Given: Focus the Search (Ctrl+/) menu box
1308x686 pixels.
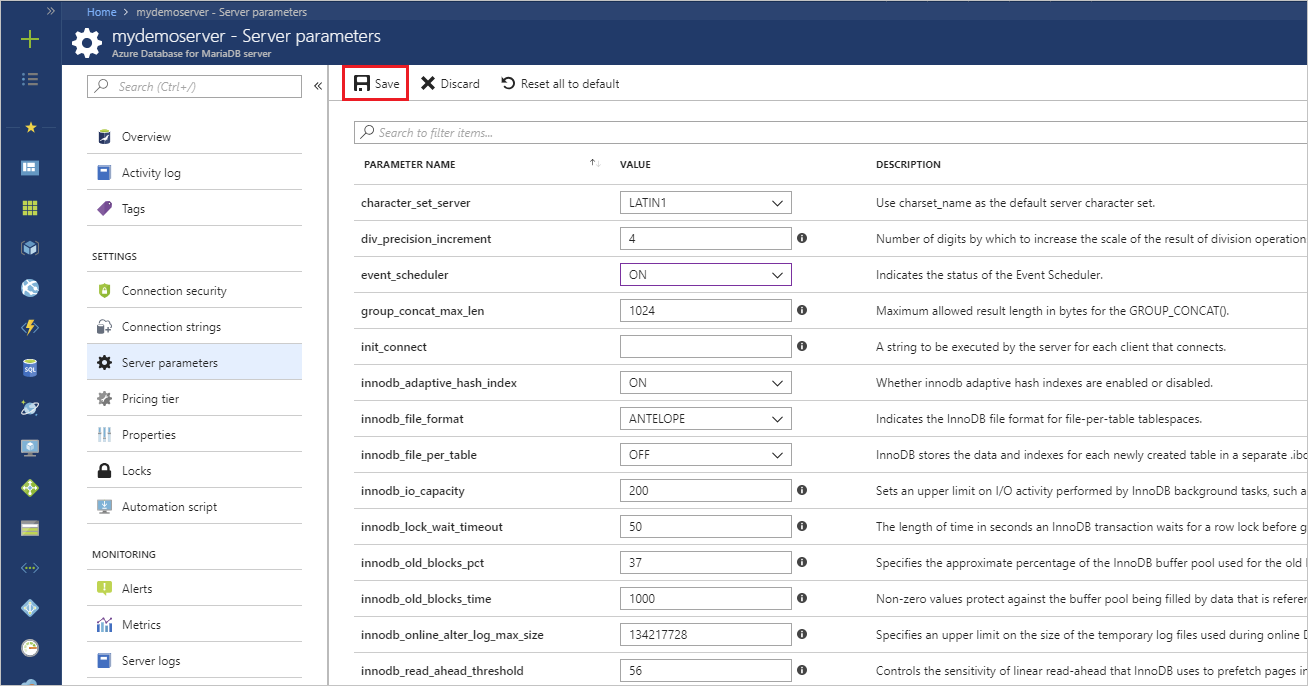Looking at the screenshot, I should coord(194,86).
